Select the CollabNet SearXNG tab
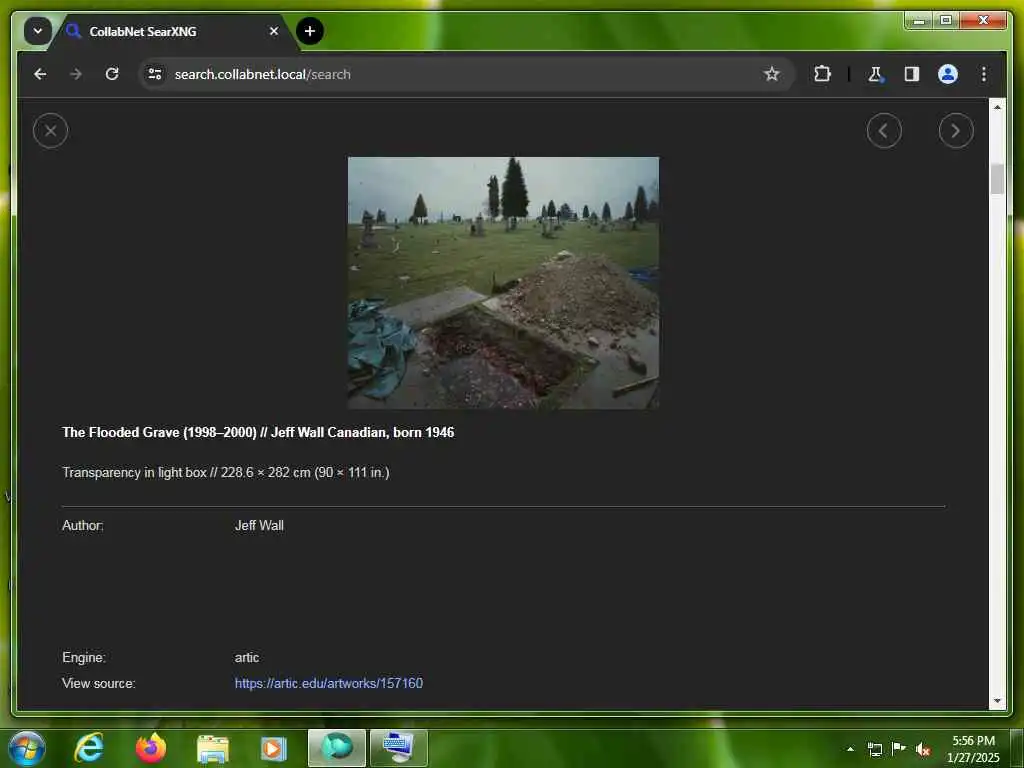Image resolution: width=1024 pixels, height=768 pixels. 173,31
